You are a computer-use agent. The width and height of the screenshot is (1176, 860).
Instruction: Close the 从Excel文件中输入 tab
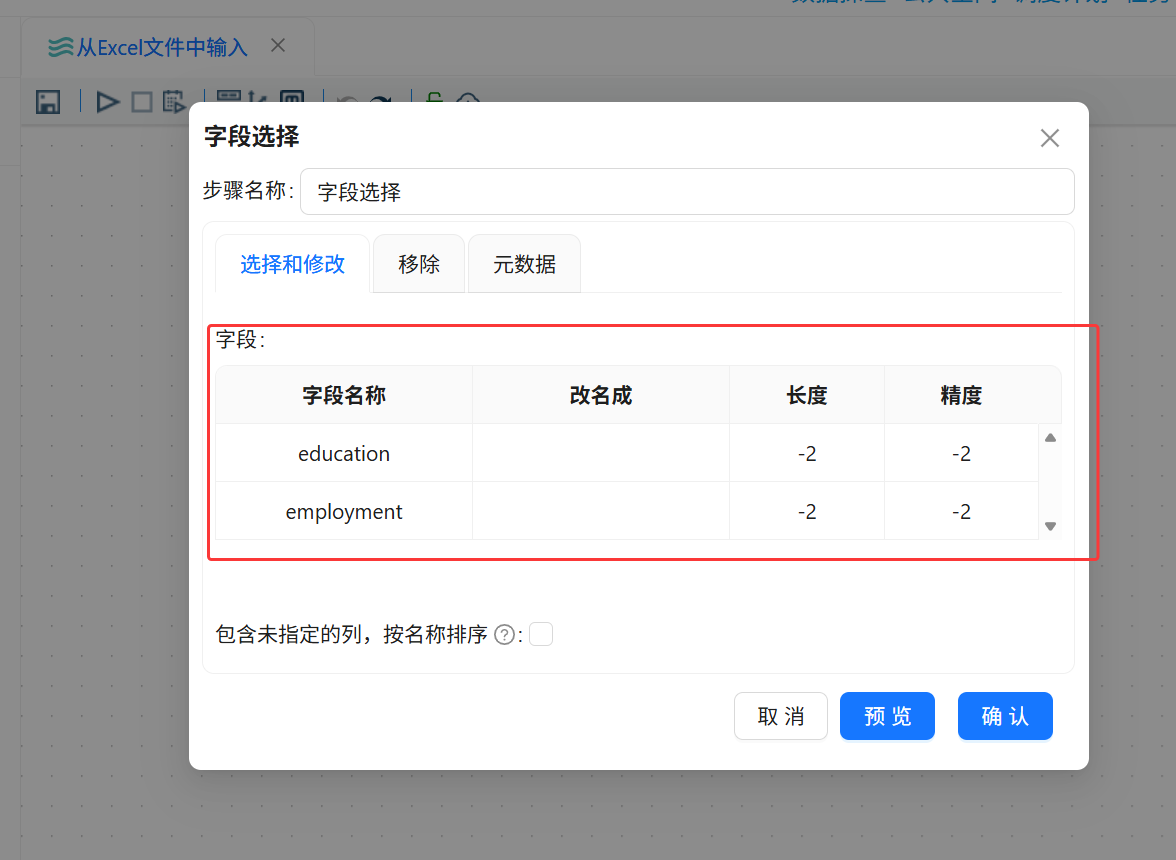[278, 46]
